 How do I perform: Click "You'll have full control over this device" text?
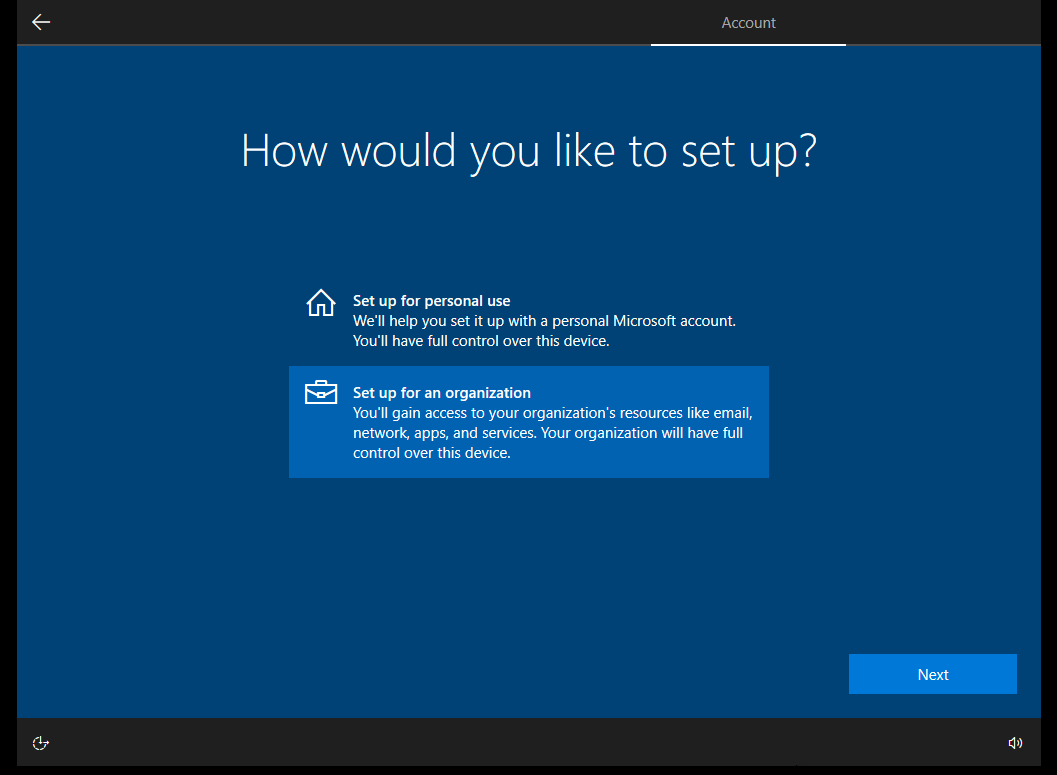[x=494, y=341]
